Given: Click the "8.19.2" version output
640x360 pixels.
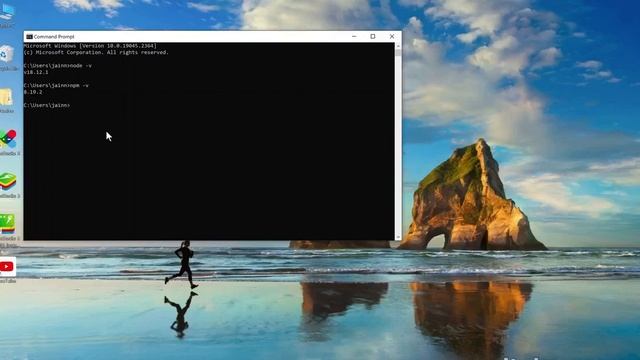Looking at the screenshot, I should (x=33, y=92).
